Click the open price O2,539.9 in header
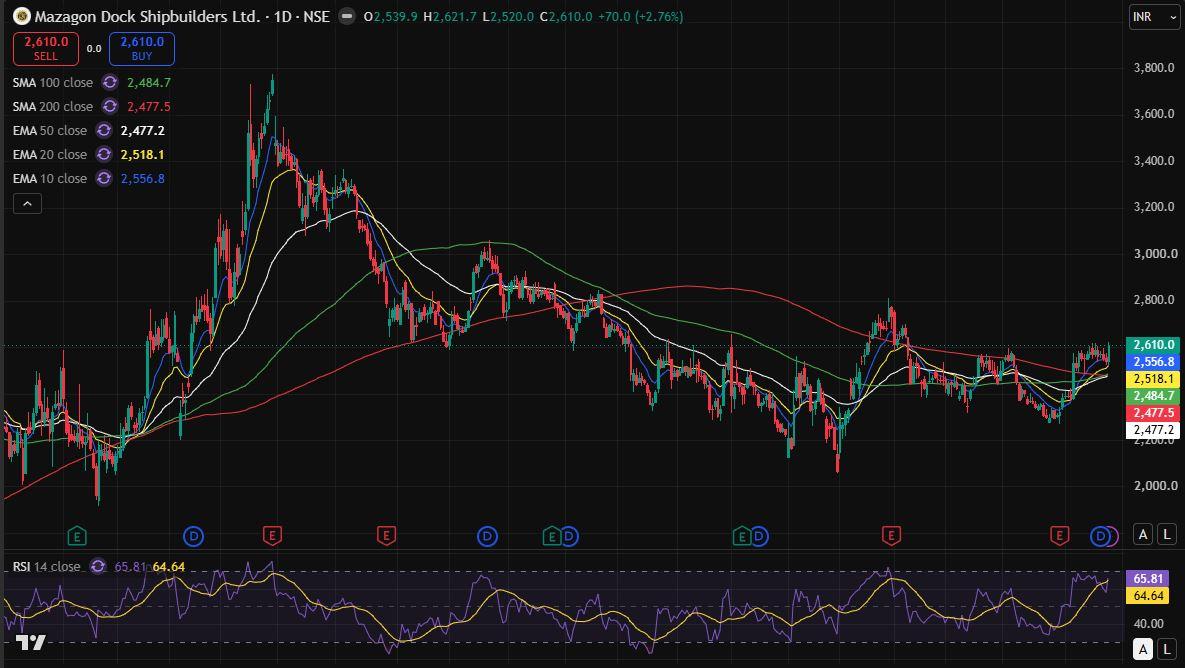This screenshot has height=668, width=1185. (391, 16)
